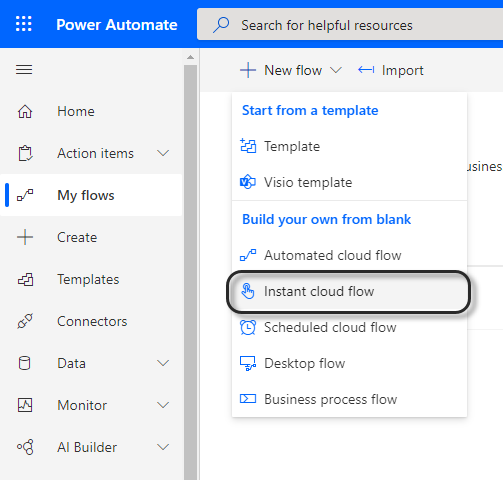Choose Automated cloud flow
Viewport: 503px width, 480px height.
pos(349,255)
